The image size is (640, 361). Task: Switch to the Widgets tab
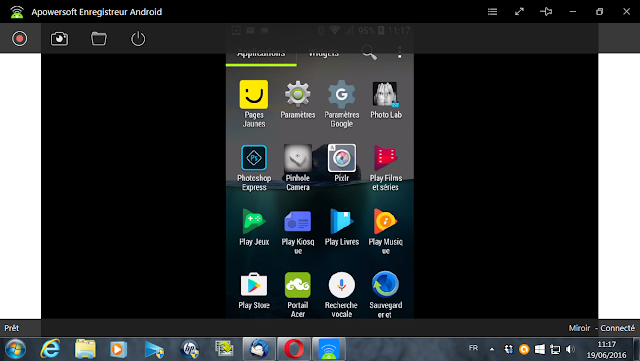click(x=323, y=53)
